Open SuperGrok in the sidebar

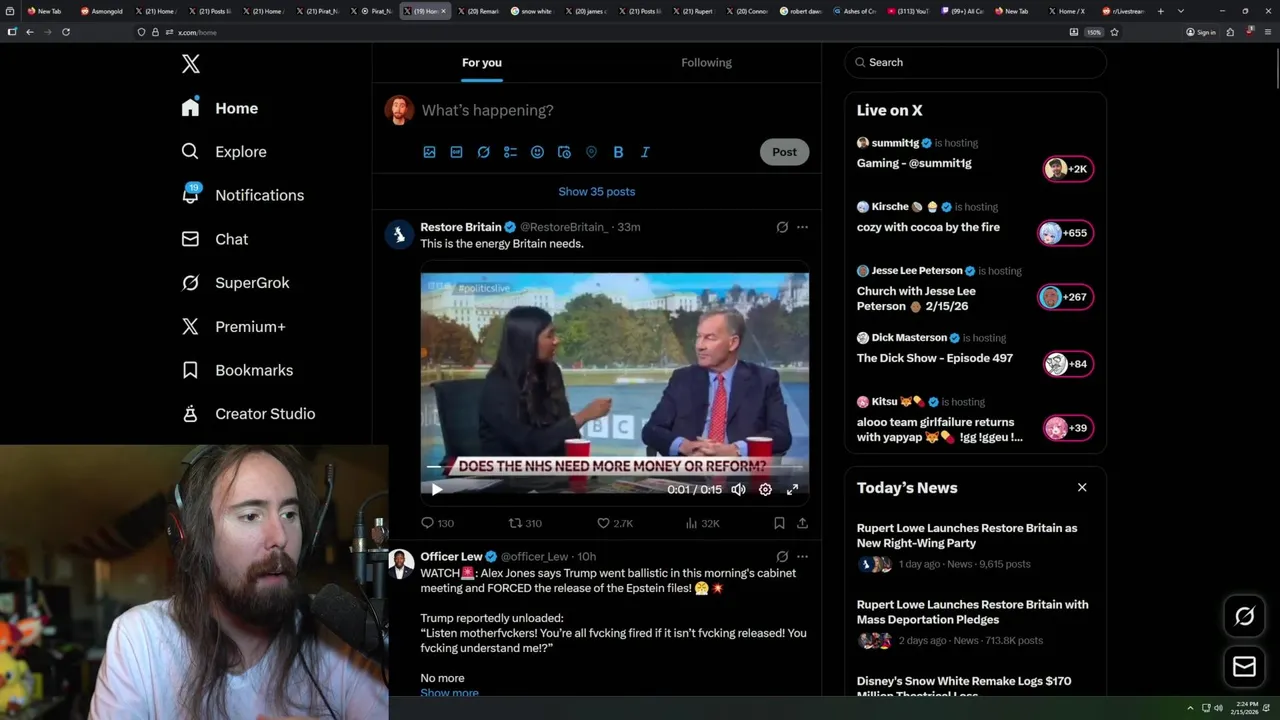pyautogui.click(x=235, y=283)
